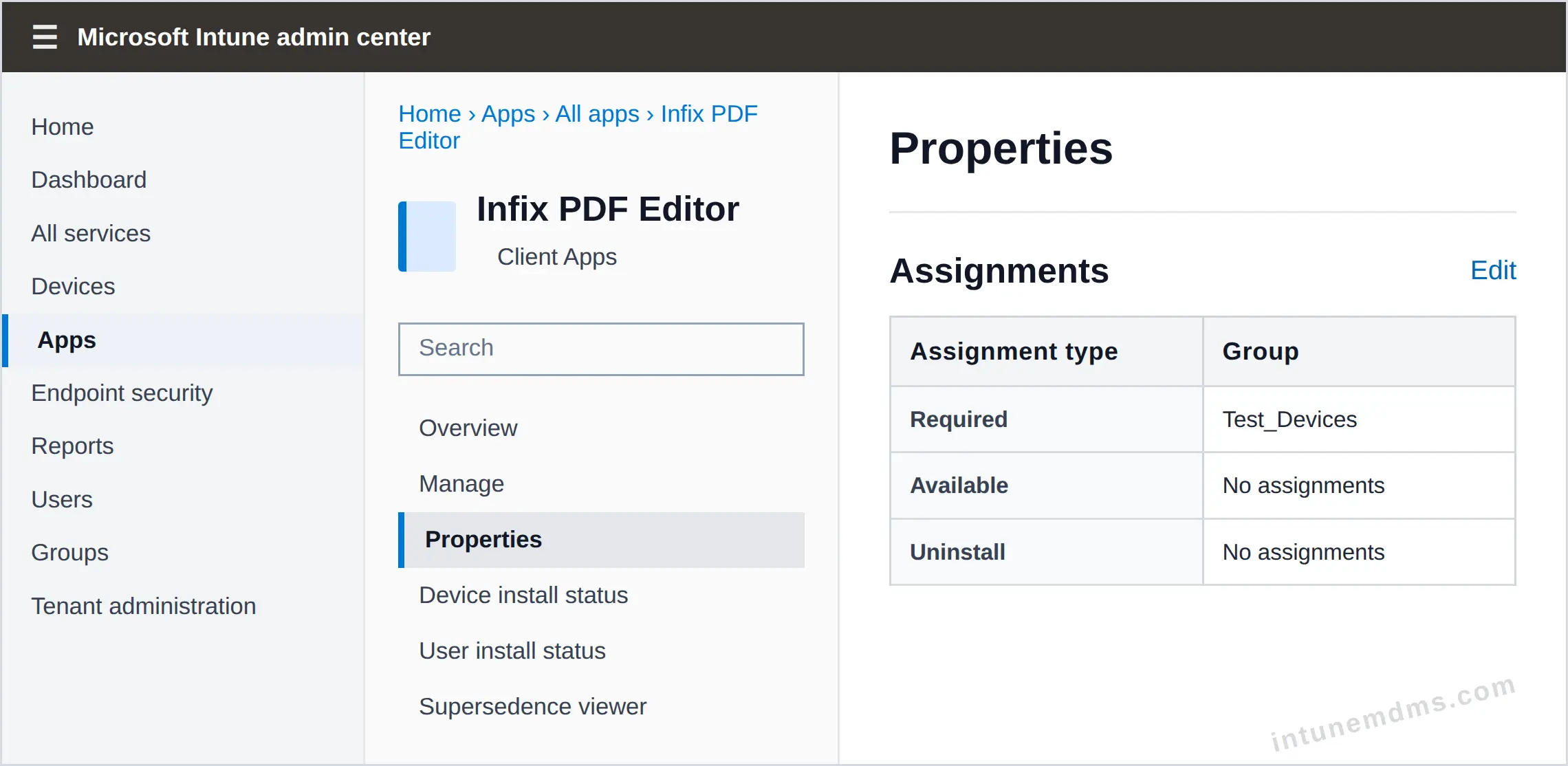Click the Infix PDF Editor title
The height and width of the screenshot is (766, 1568).
pyautogui.click(x=608, y=209)
